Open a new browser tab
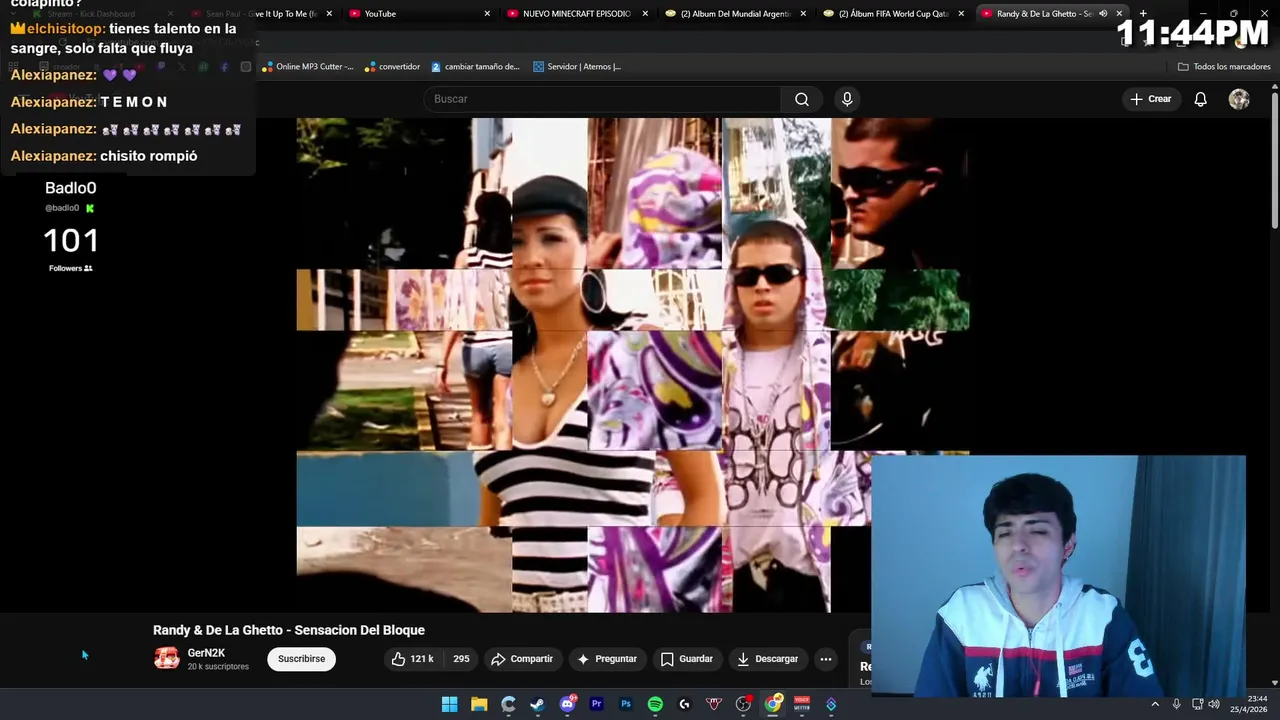This screenshot has height=720, width=1280. coord(1143,14)
